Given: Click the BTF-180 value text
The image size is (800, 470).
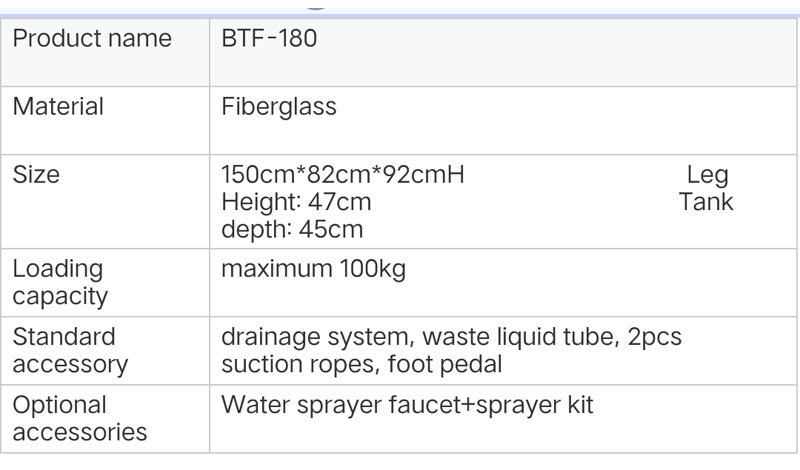Looking at the screenshot, I should click(269, 39).
